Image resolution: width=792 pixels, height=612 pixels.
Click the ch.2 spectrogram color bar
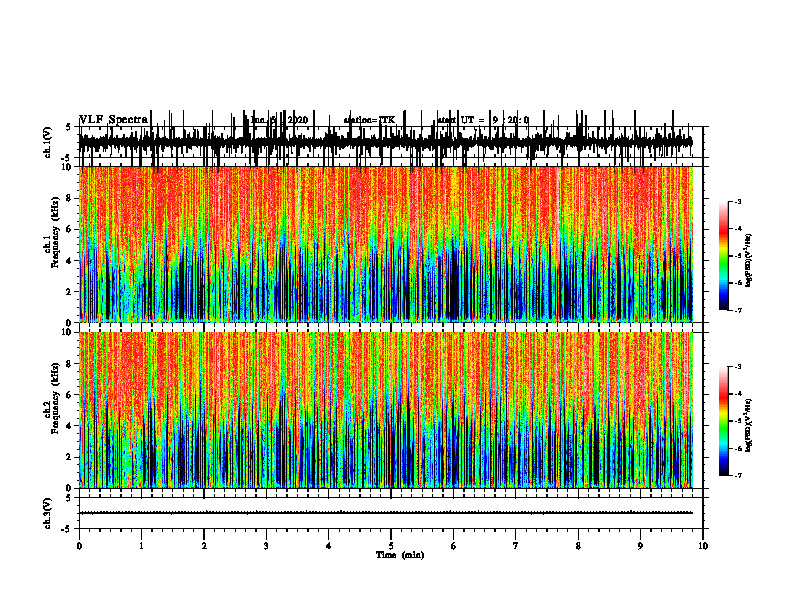(x=724, y=421)
